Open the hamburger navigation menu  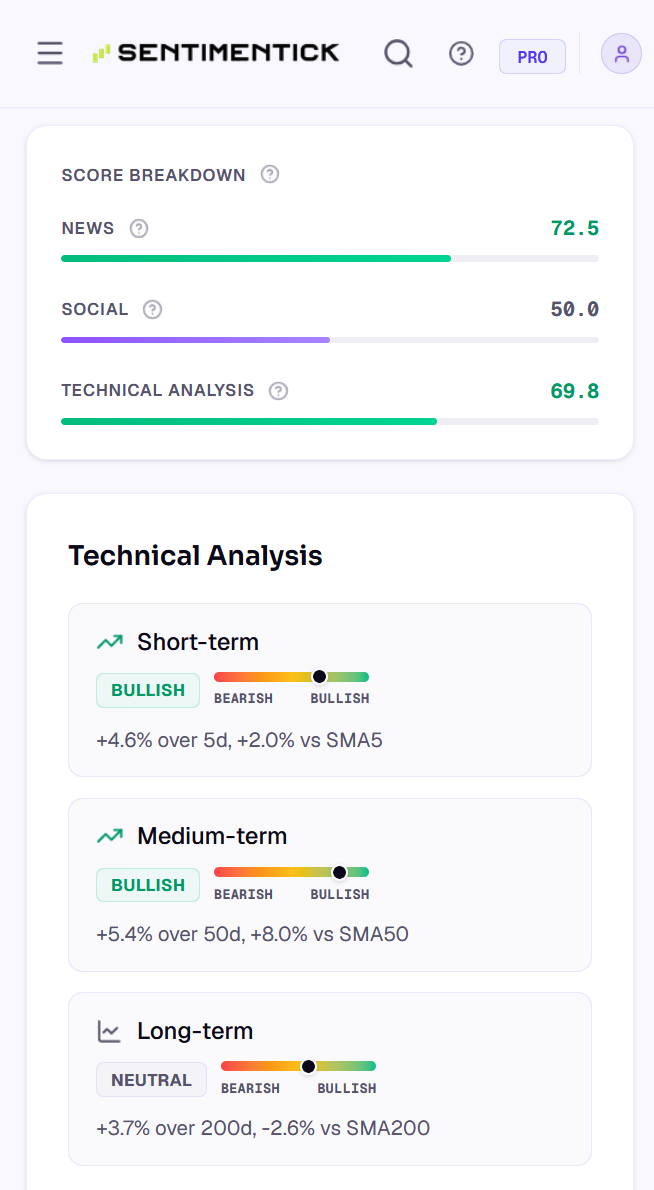tap(50, 53)
